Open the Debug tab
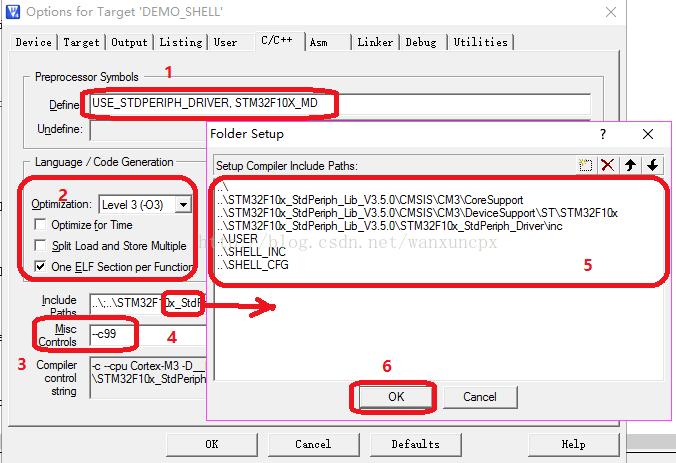676x463 pixels. pos(421,42)
